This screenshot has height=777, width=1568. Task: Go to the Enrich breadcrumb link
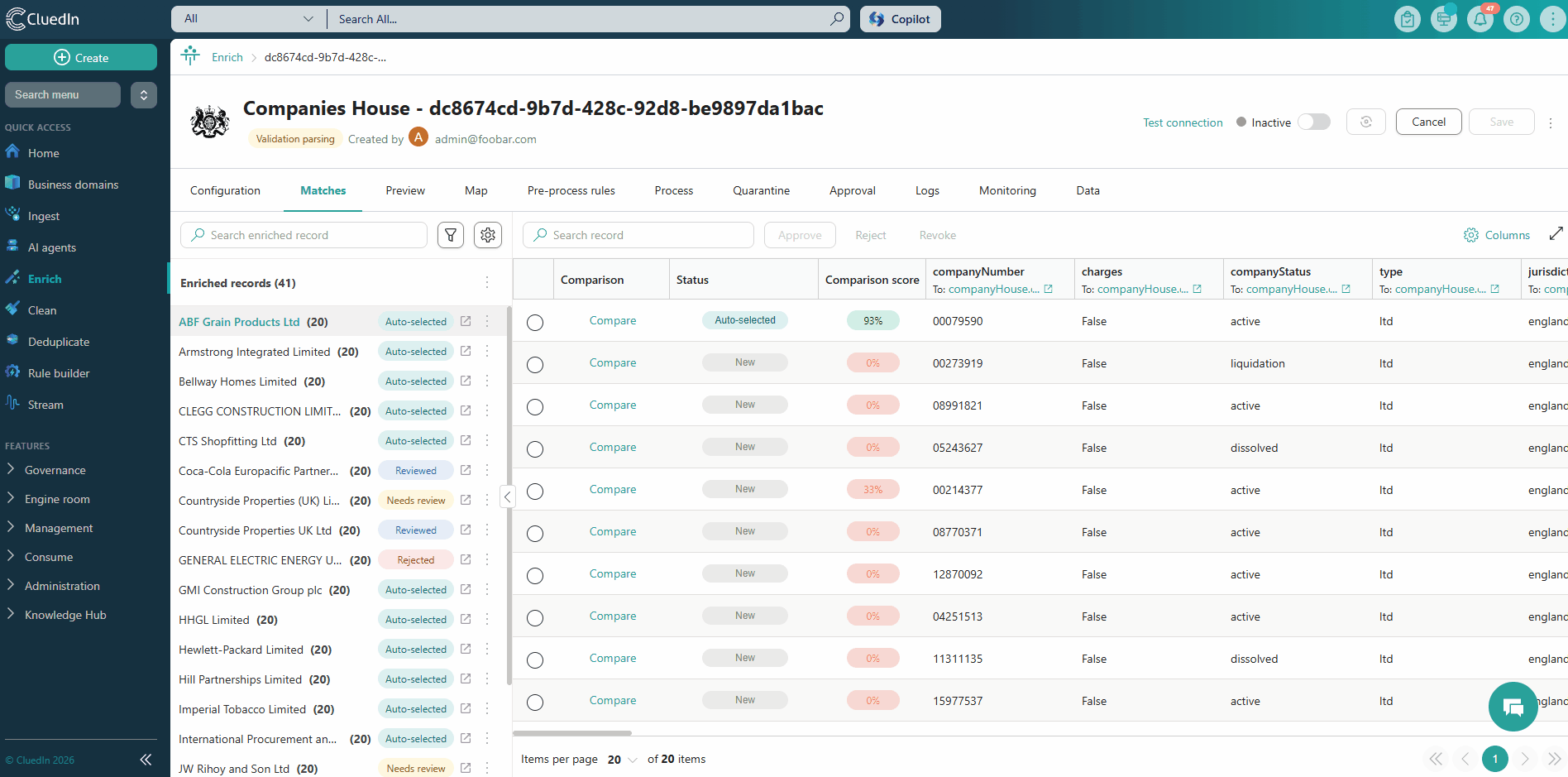pos(227,57)
